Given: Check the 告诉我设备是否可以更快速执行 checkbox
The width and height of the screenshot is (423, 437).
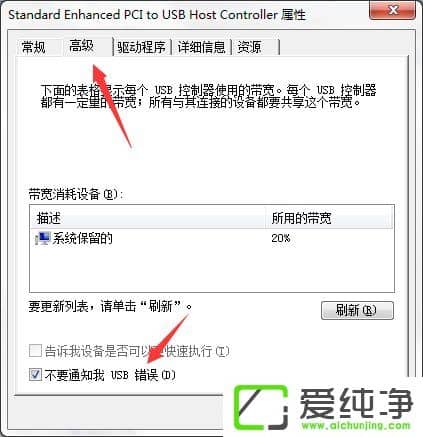Looking at the screenshot, I should point(35,351).
